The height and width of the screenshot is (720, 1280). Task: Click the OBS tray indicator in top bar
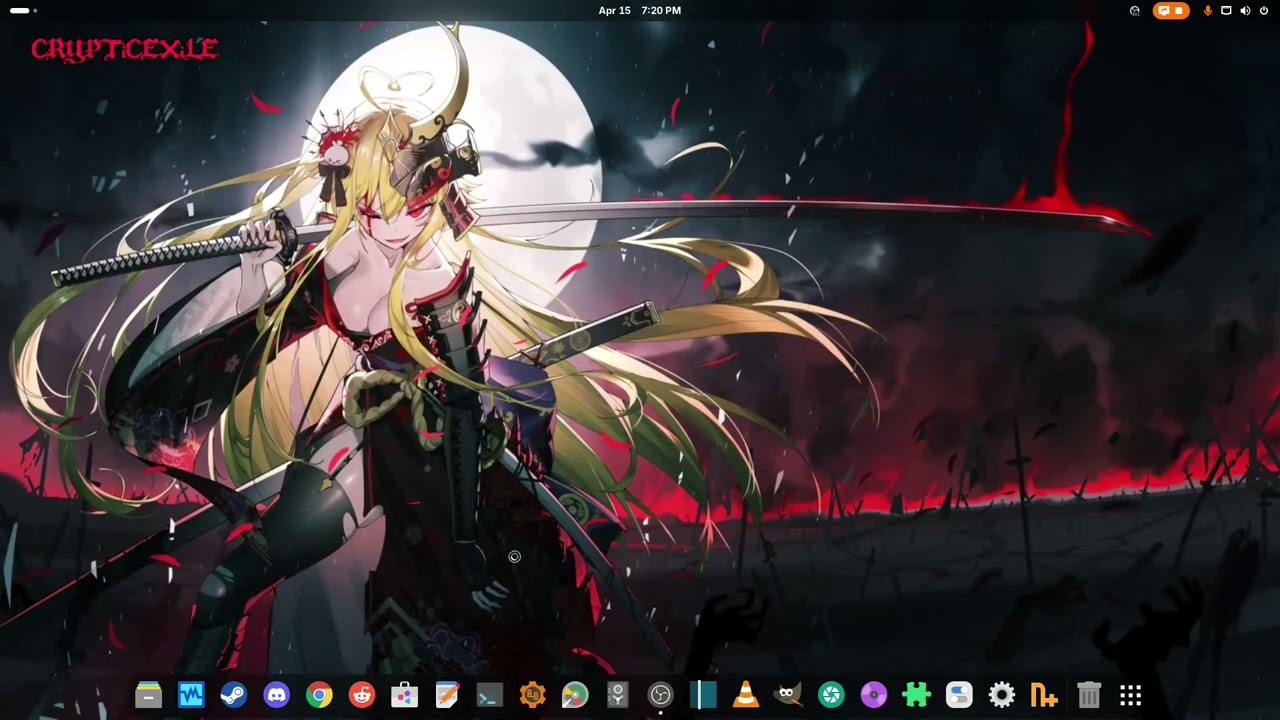1135,11
